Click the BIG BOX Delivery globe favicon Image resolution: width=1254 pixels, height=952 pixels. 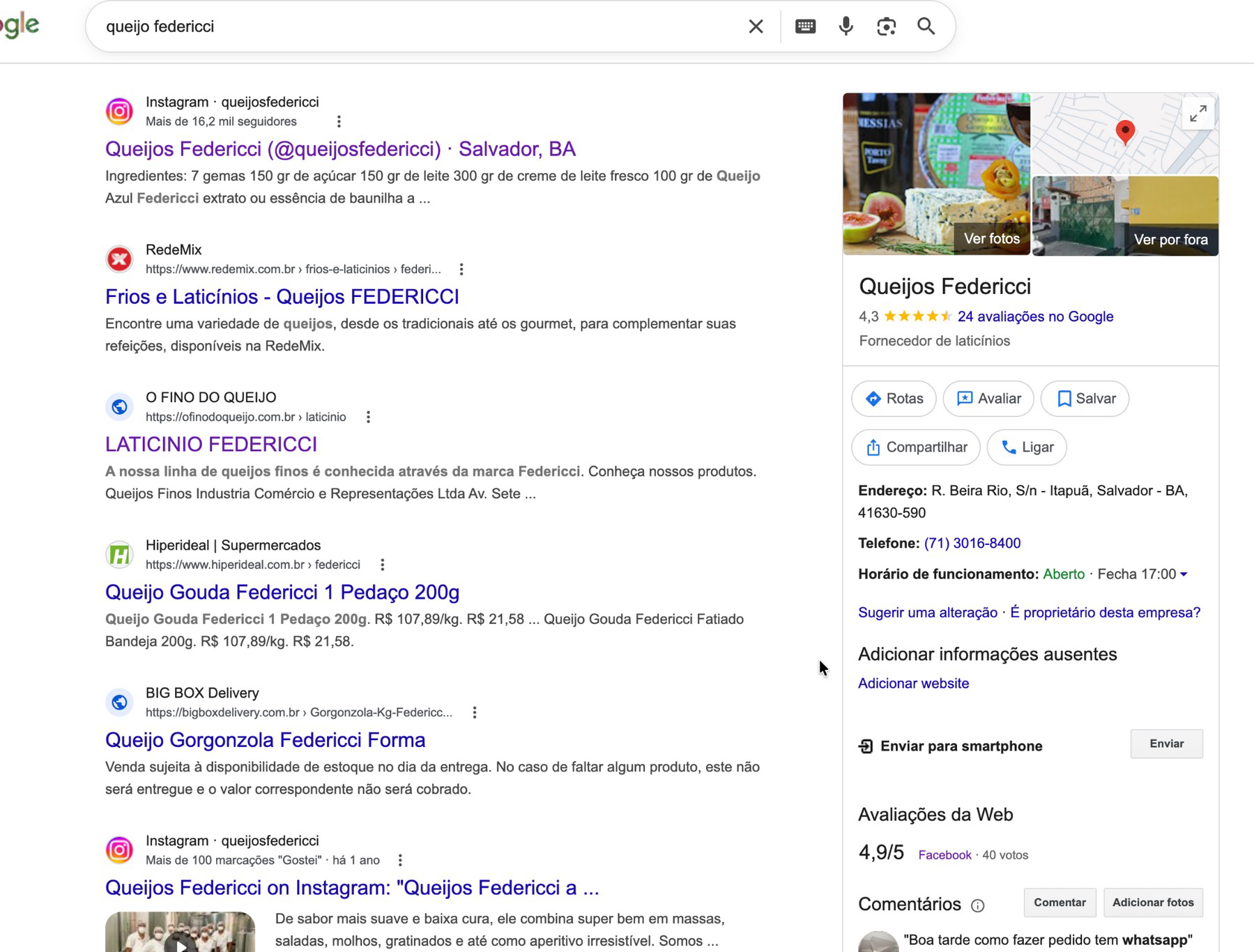pyautogui.click(x=119, y=703)
